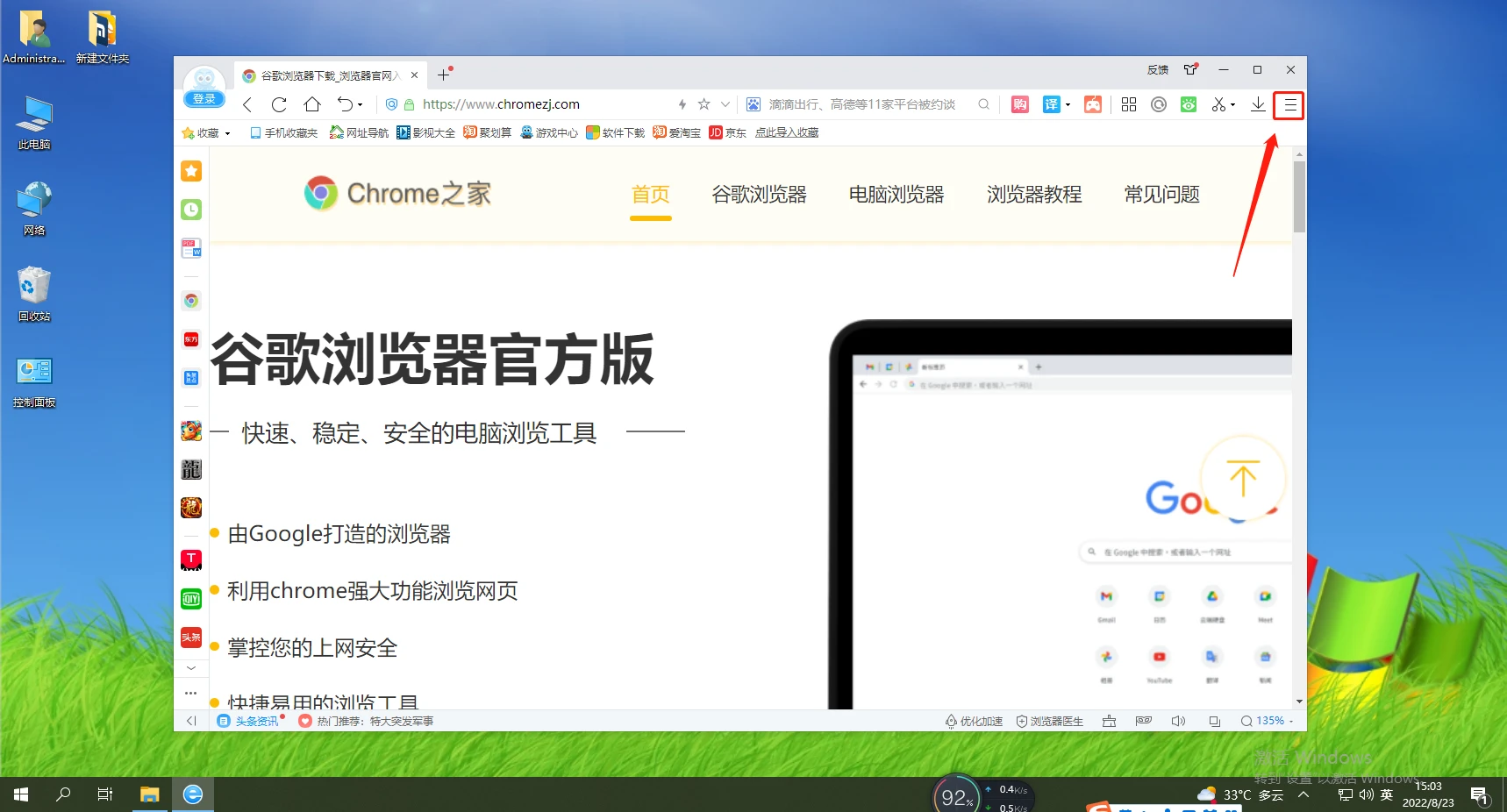Image resolution: width=1507 pixels, height=812 pixels.
Task: Click the green iQIYI sidebar icon
Action: pyautogui.click(x=191, y=599)
